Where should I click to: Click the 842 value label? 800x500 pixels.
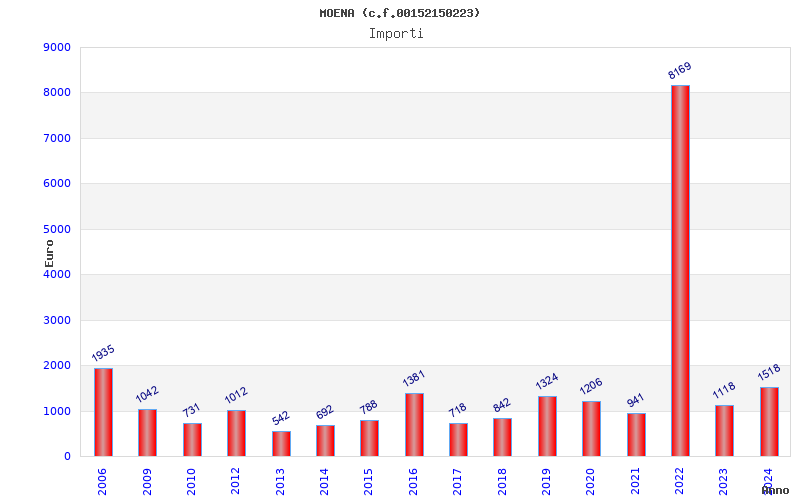[x=502, y=405]
